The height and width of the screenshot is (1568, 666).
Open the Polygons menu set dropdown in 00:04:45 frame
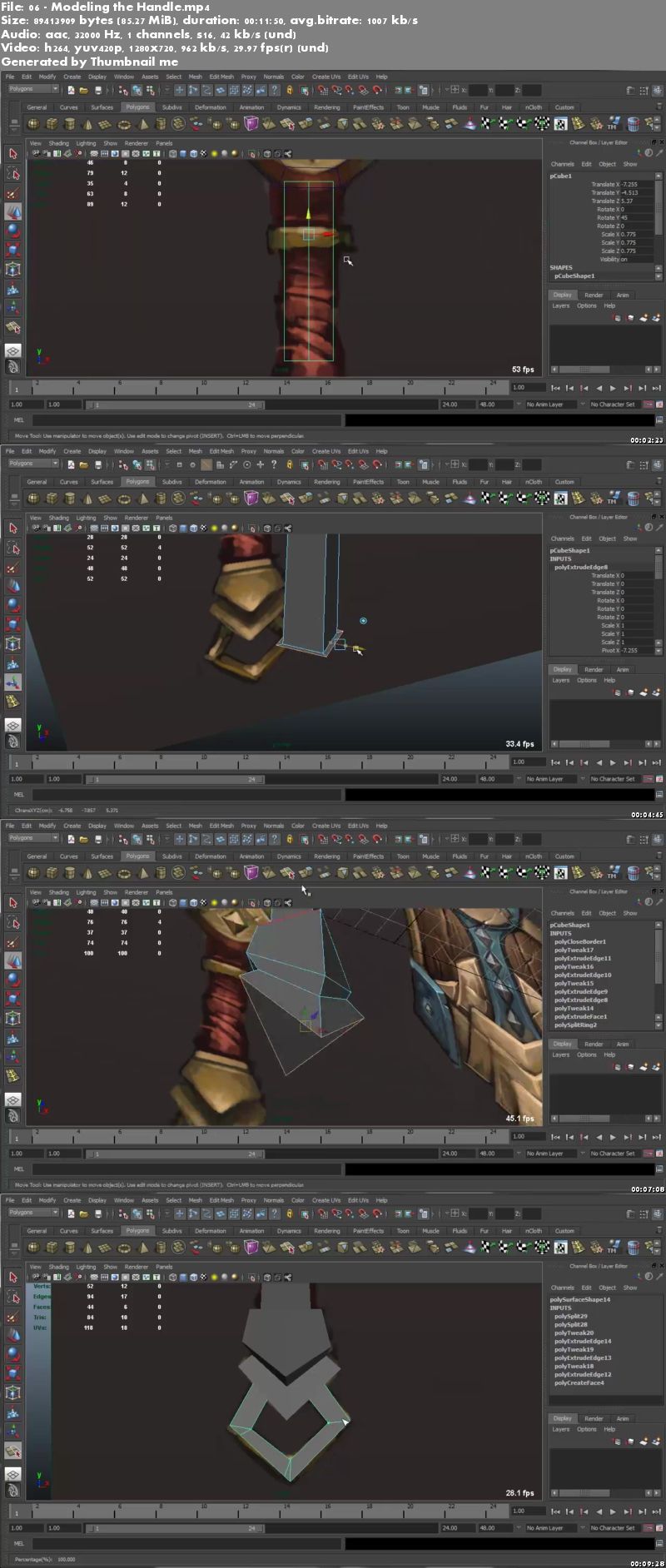click(33, 464)
